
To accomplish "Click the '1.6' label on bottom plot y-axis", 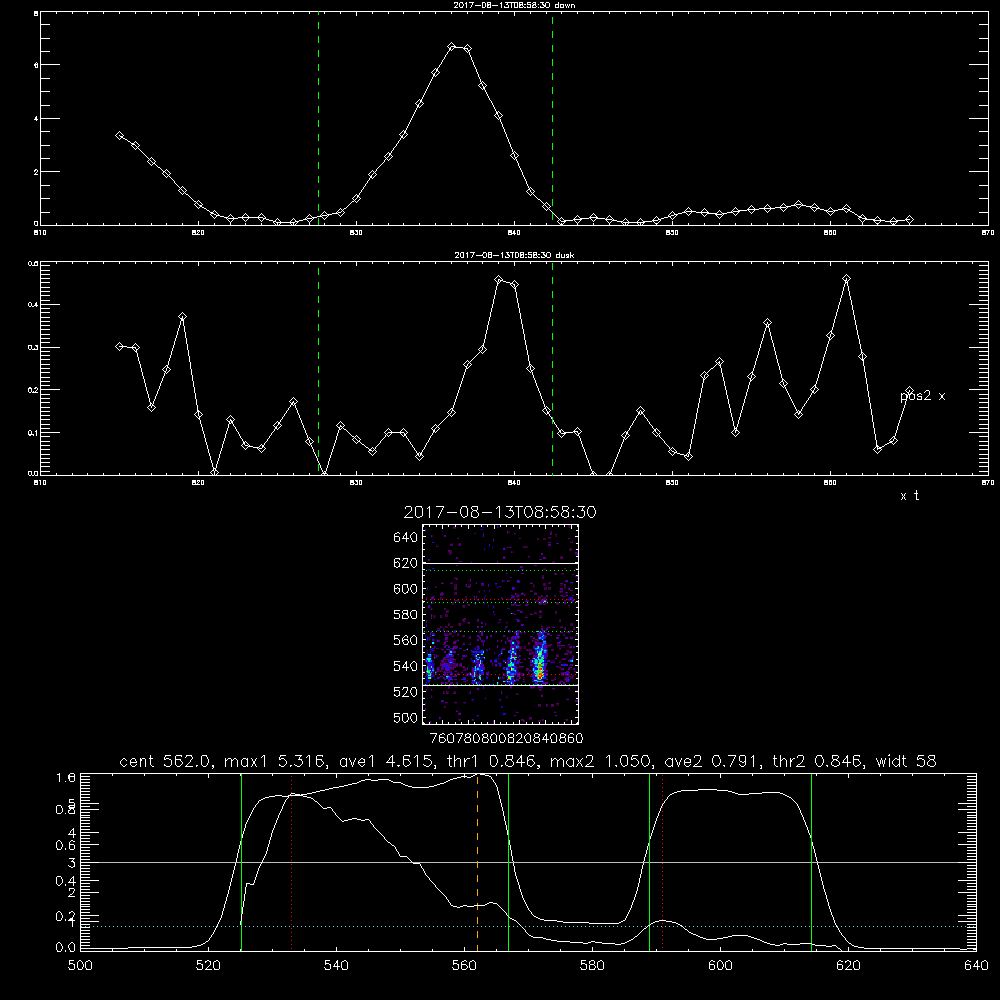I will pos(66,778).
